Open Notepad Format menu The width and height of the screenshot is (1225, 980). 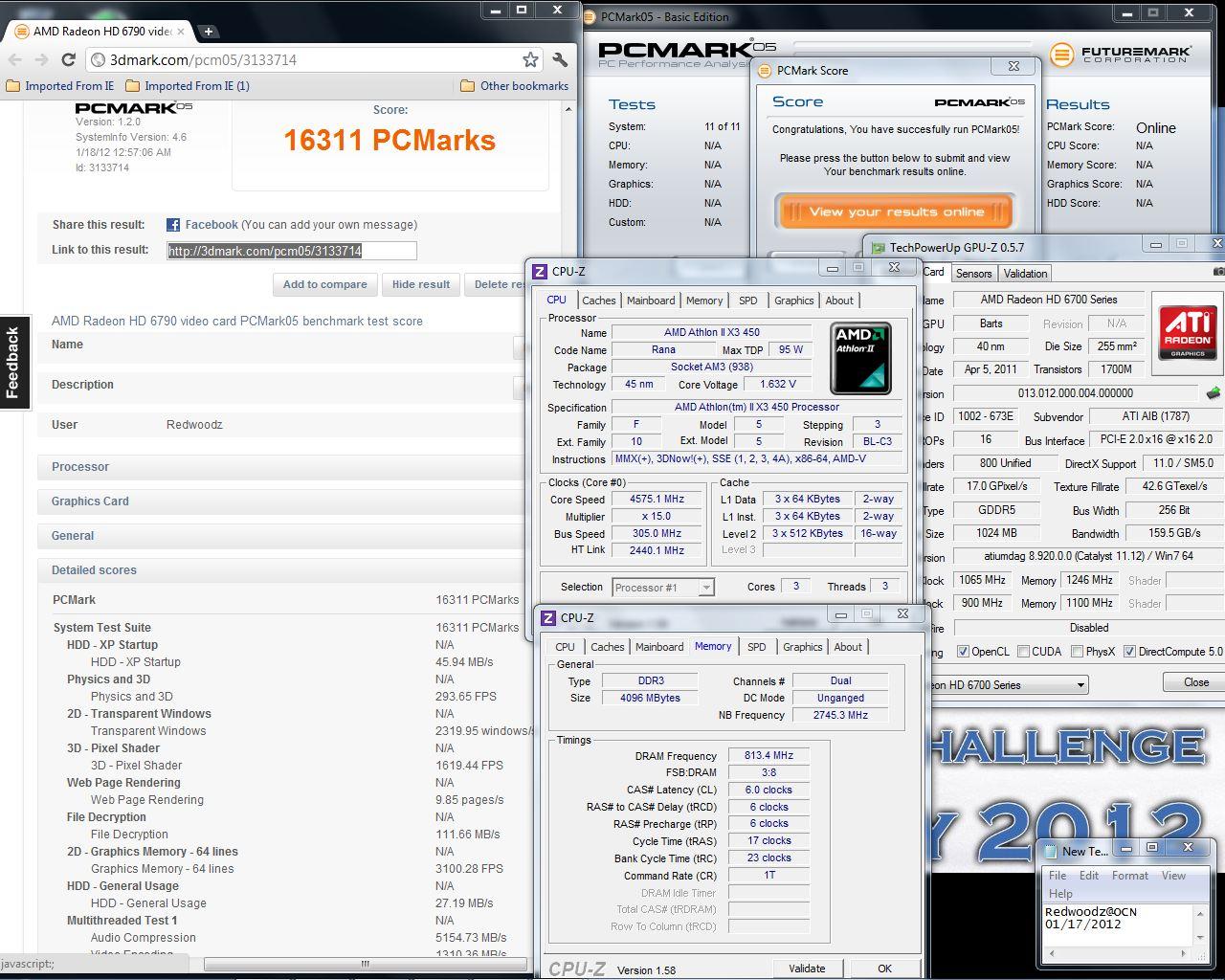point(1129,876)
